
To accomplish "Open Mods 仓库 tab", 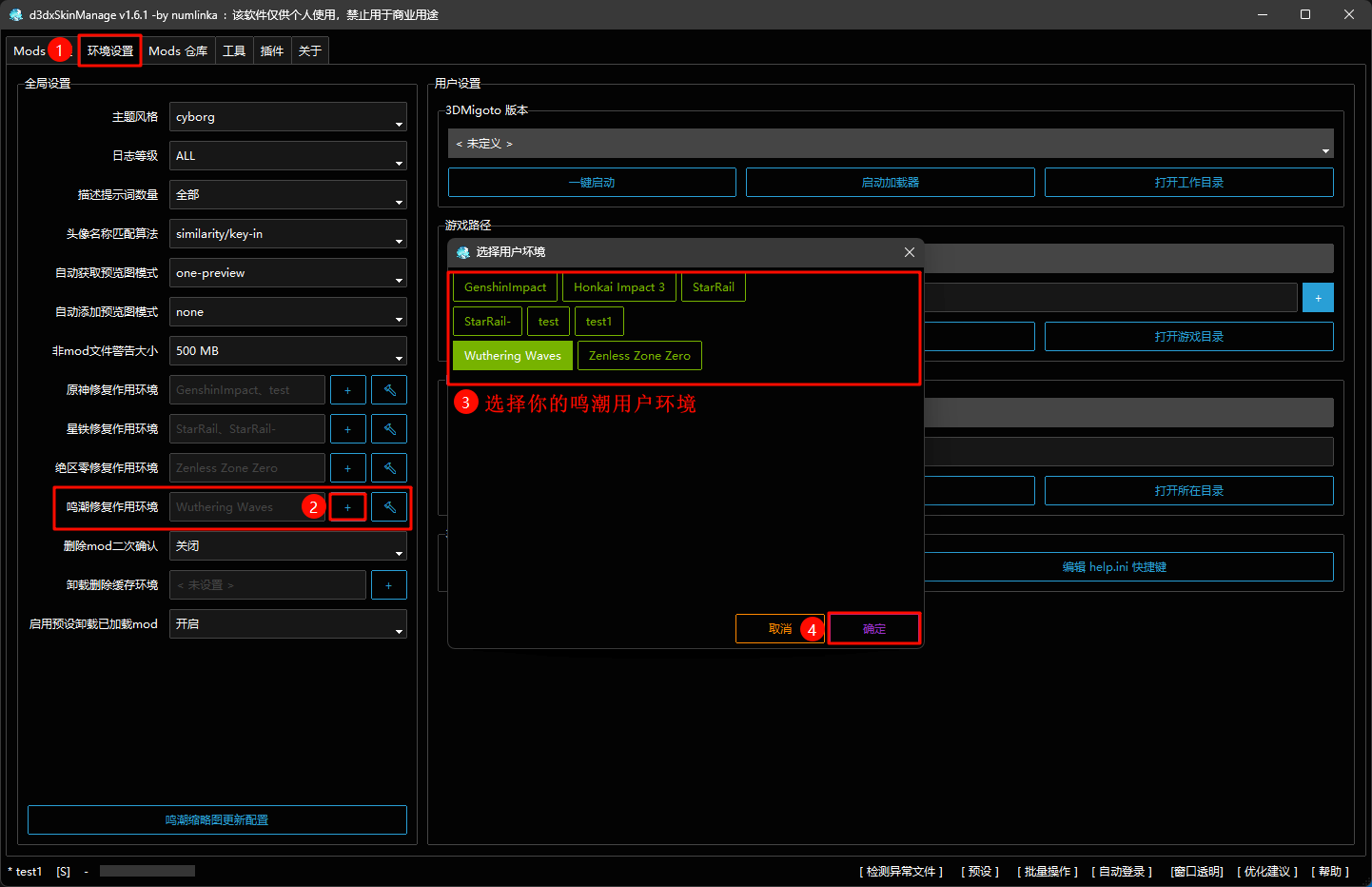I will point(178,50).
